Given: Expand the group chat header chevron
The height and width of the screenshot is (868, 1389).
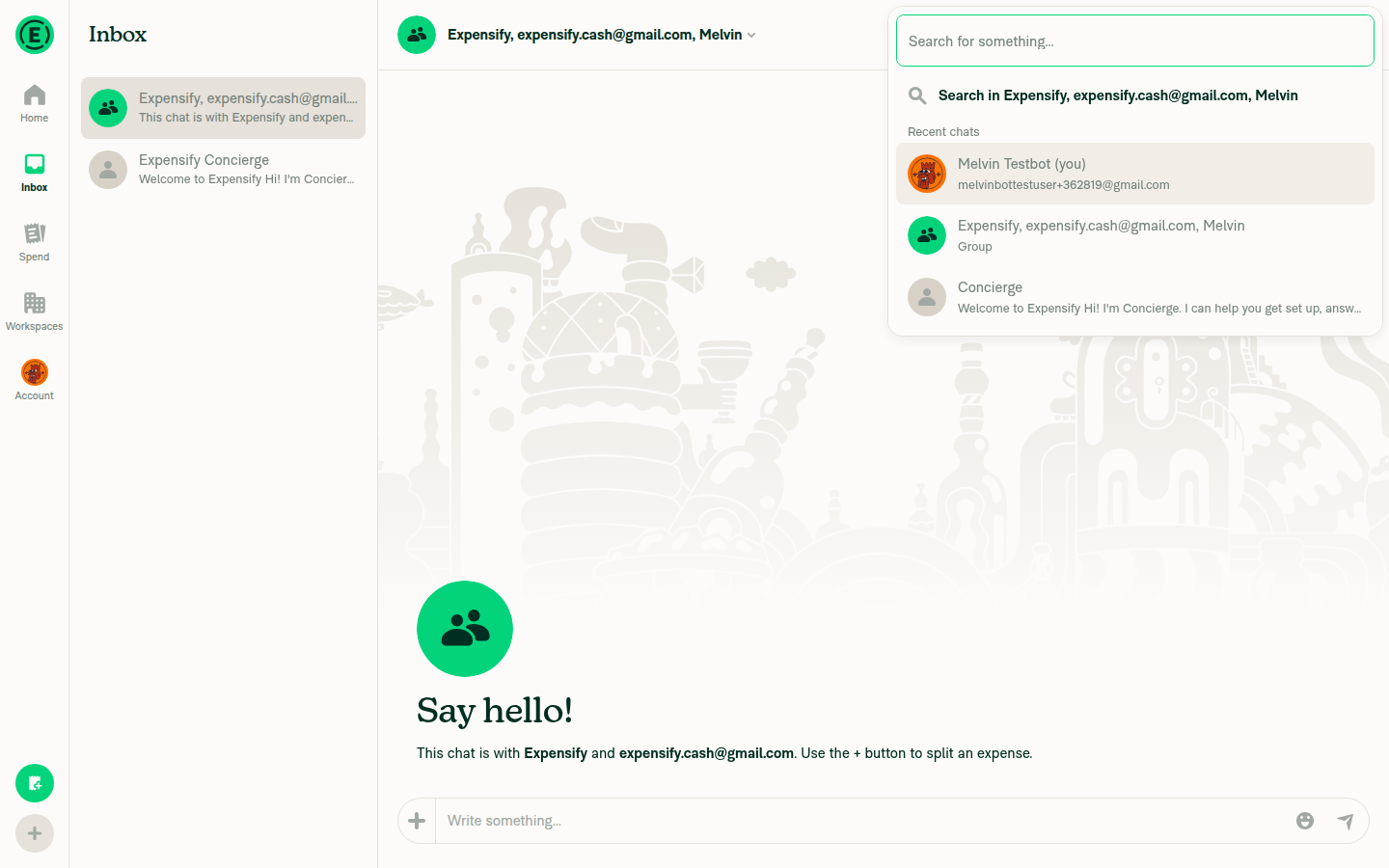Looking at the screenshot, I should [x=751, y=35].
